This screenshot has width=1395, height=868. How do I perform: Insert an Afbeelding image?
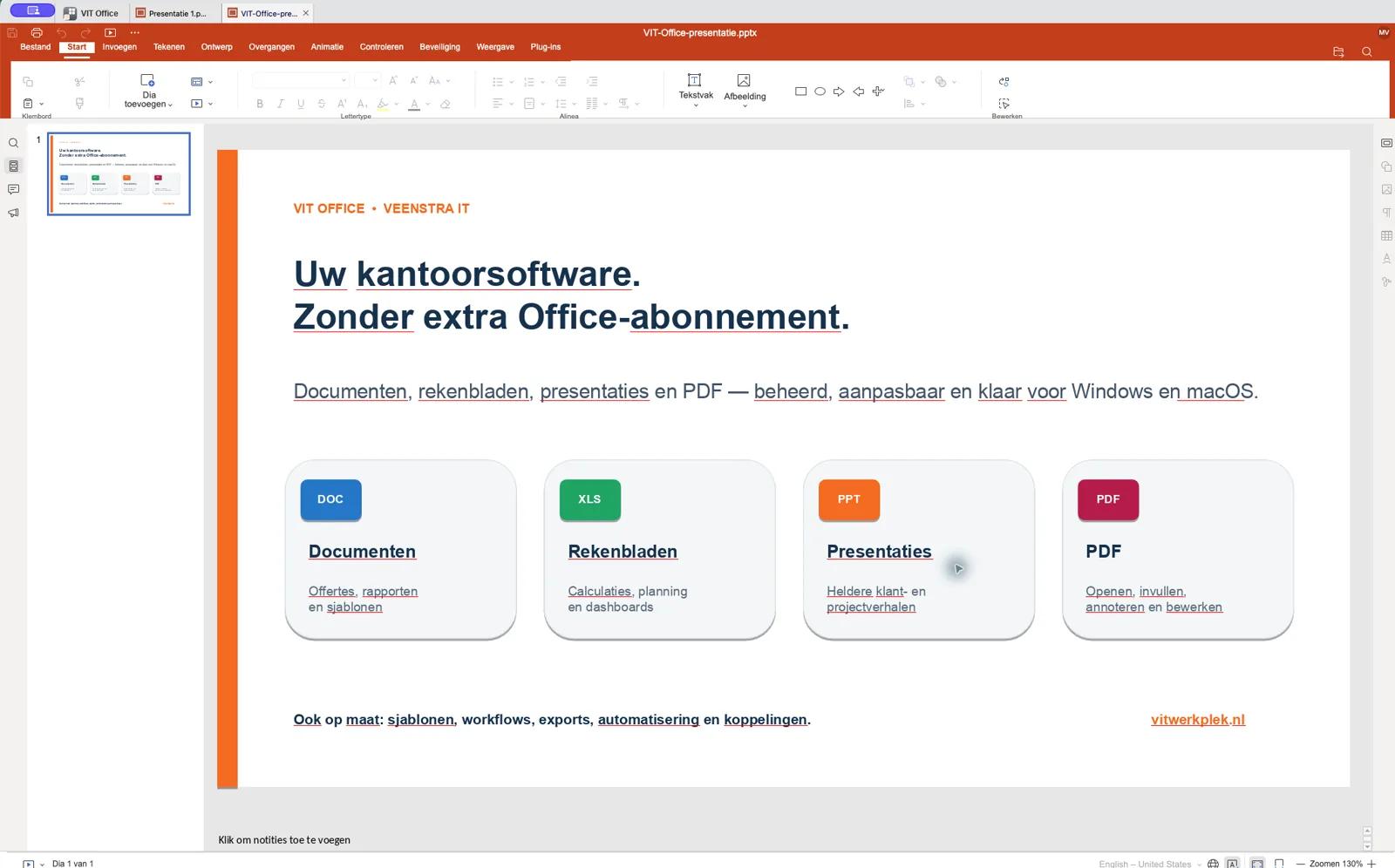point(745,90)
